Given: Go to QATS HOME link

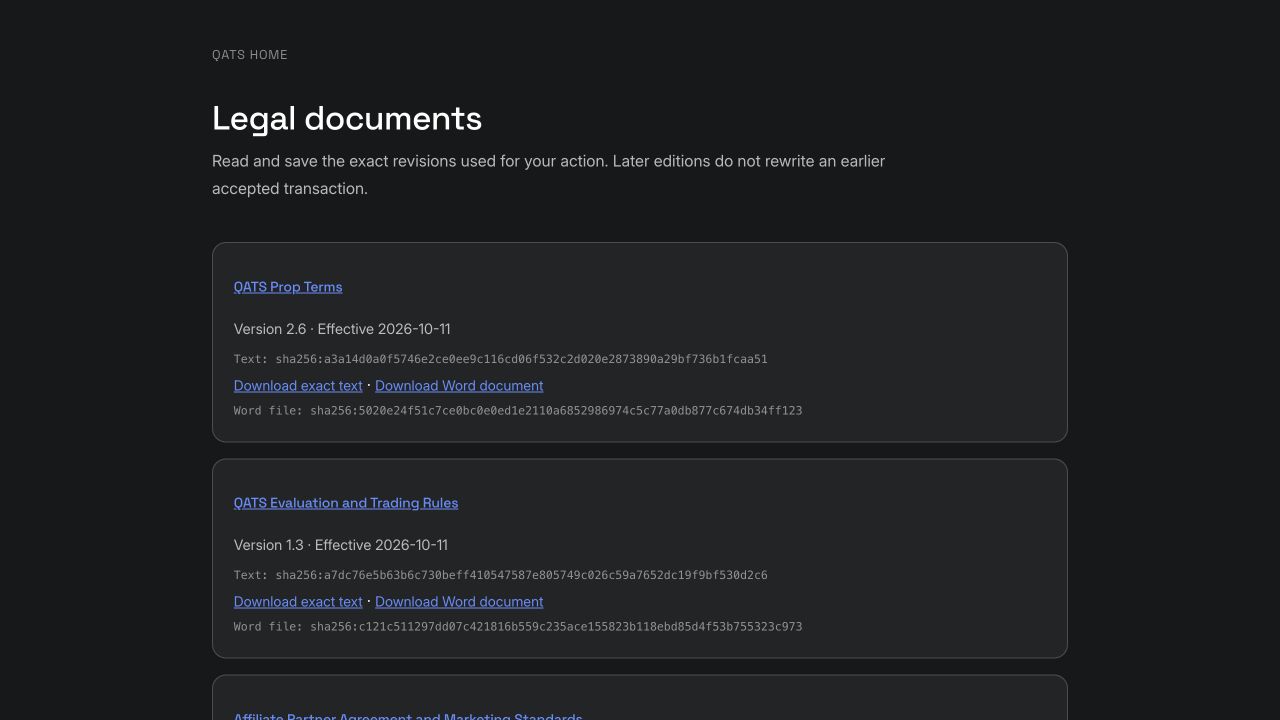Looking at the screenshot, I should point(250,55).
